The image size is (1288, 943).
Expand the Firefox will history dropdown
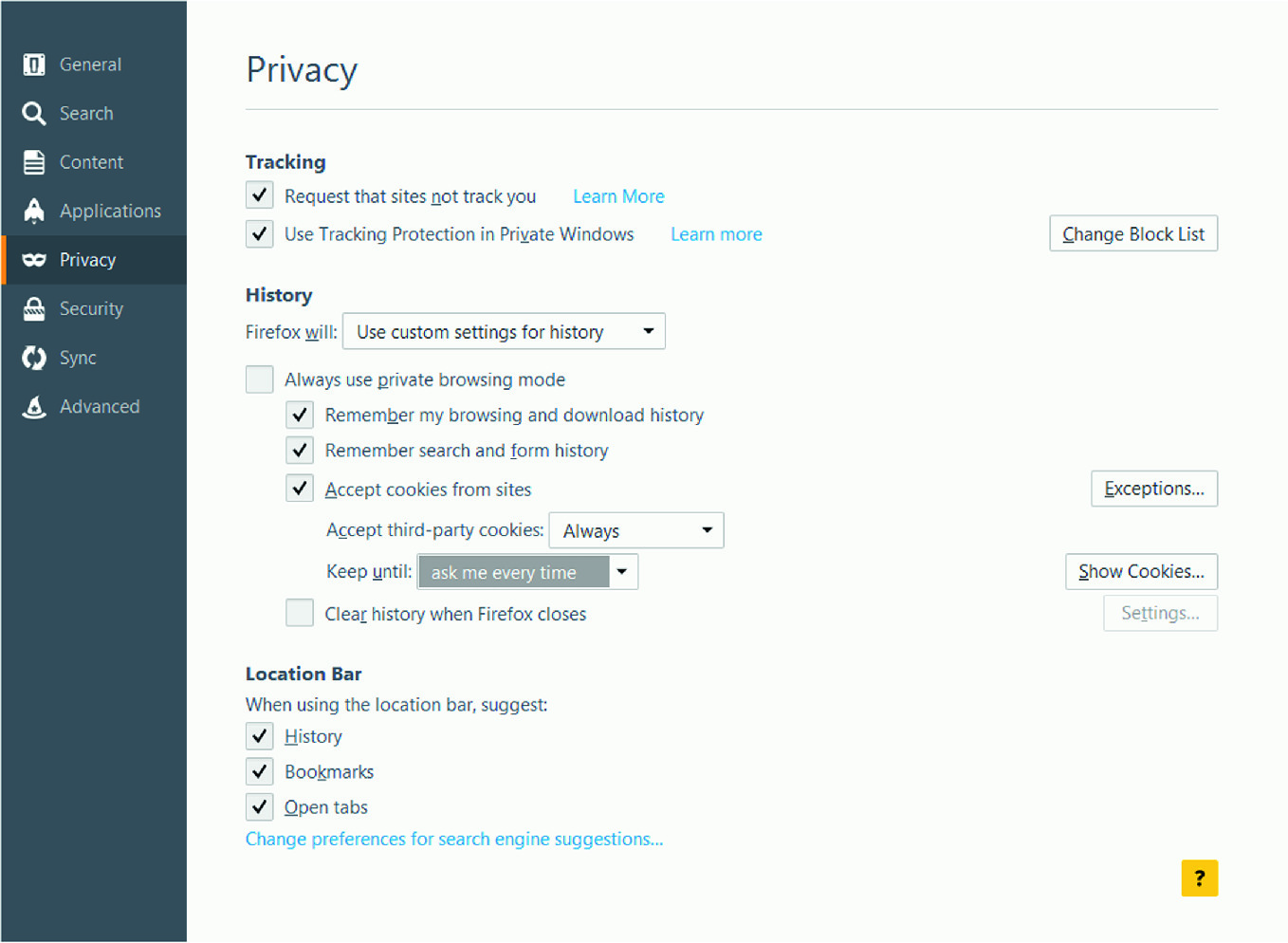(504, 331)
